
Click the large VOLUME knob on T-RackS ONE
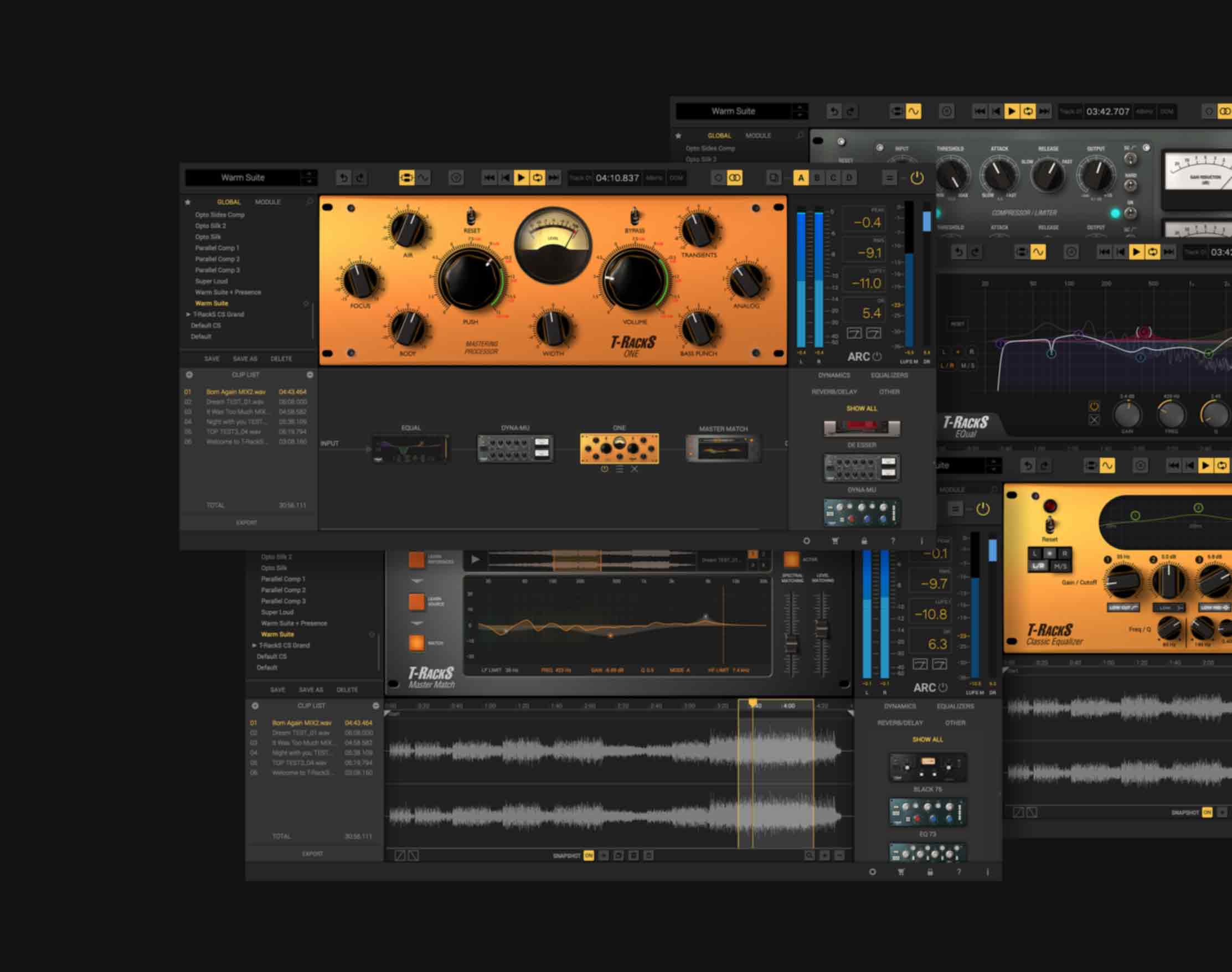pyautogui.click(x=633, y=280)
